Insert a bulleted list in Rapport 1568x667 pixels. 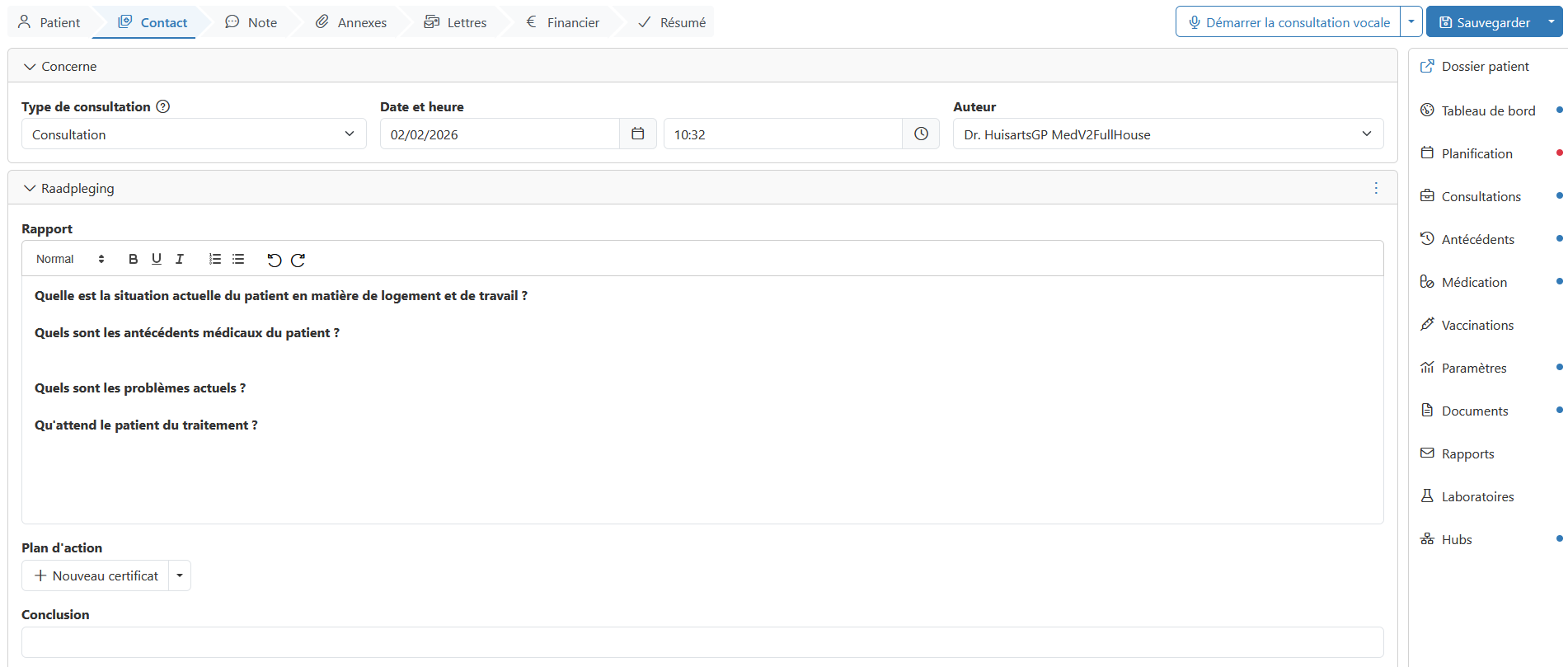[238, 259]
